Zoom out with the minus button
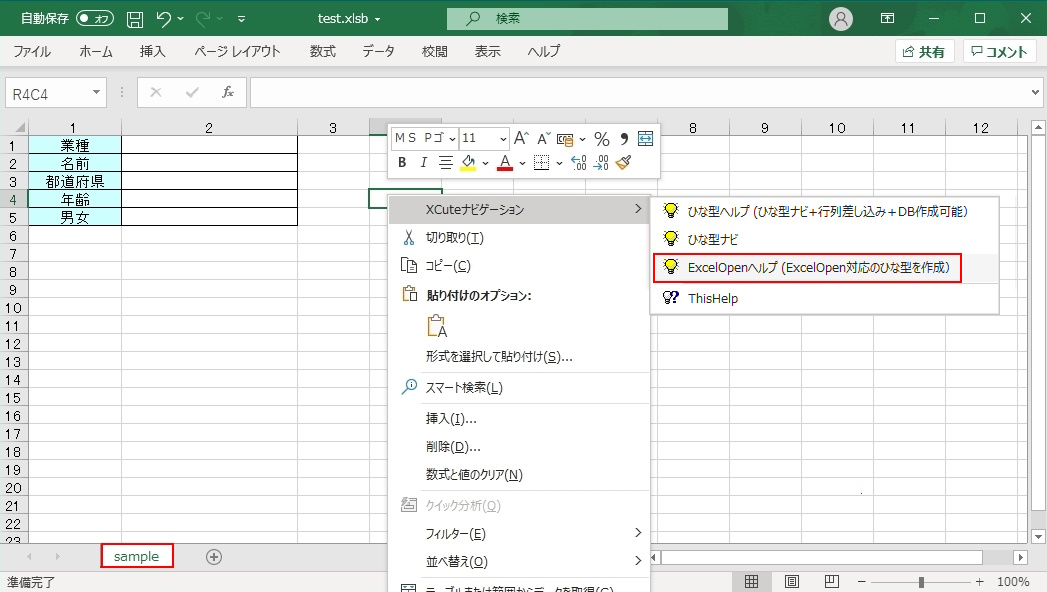Screen dimensions: 1047x592 pyautogui.click(x=861, y=582)
